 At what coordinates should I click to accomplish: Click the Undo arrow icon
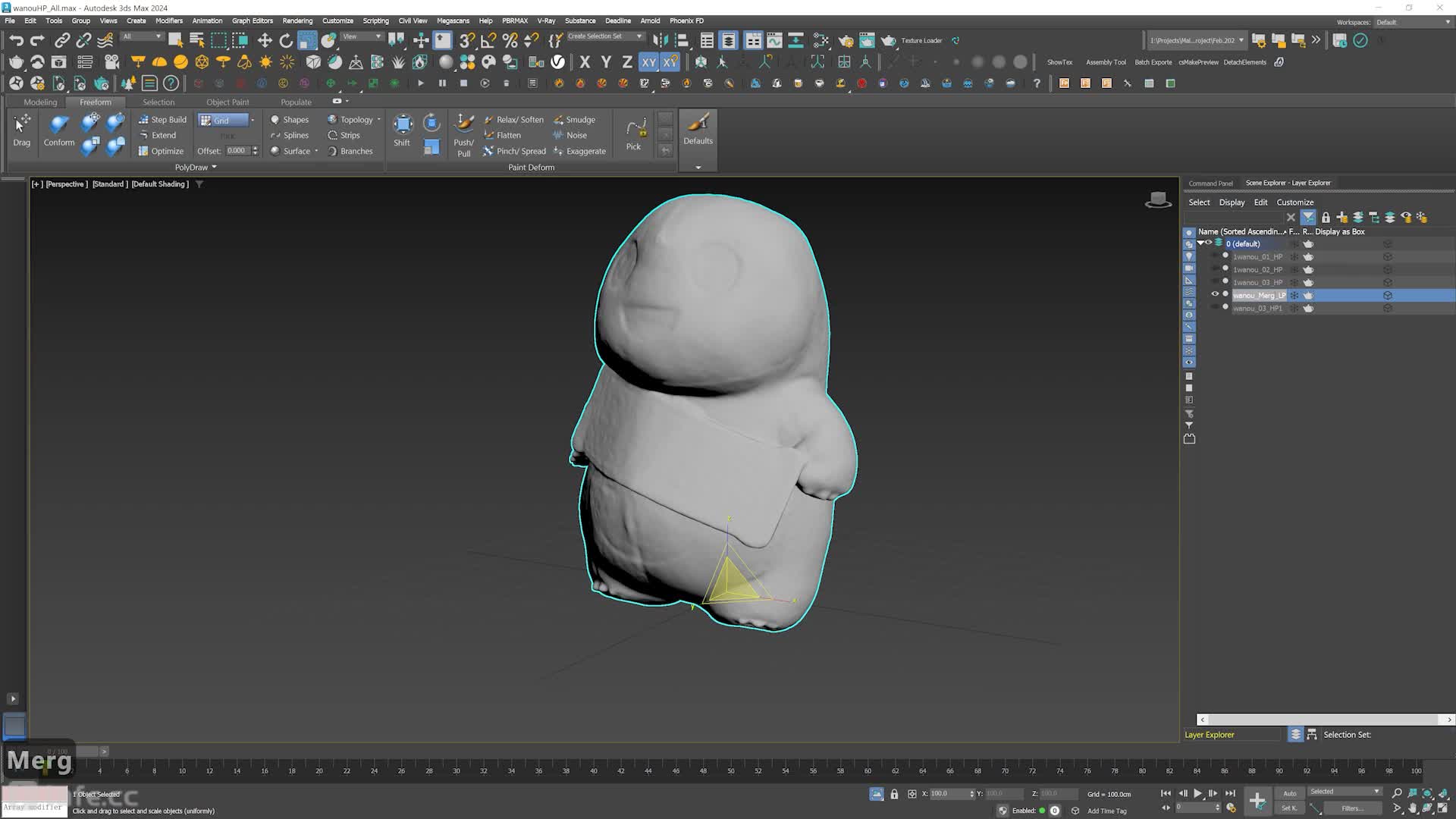(x=16, y=40)
